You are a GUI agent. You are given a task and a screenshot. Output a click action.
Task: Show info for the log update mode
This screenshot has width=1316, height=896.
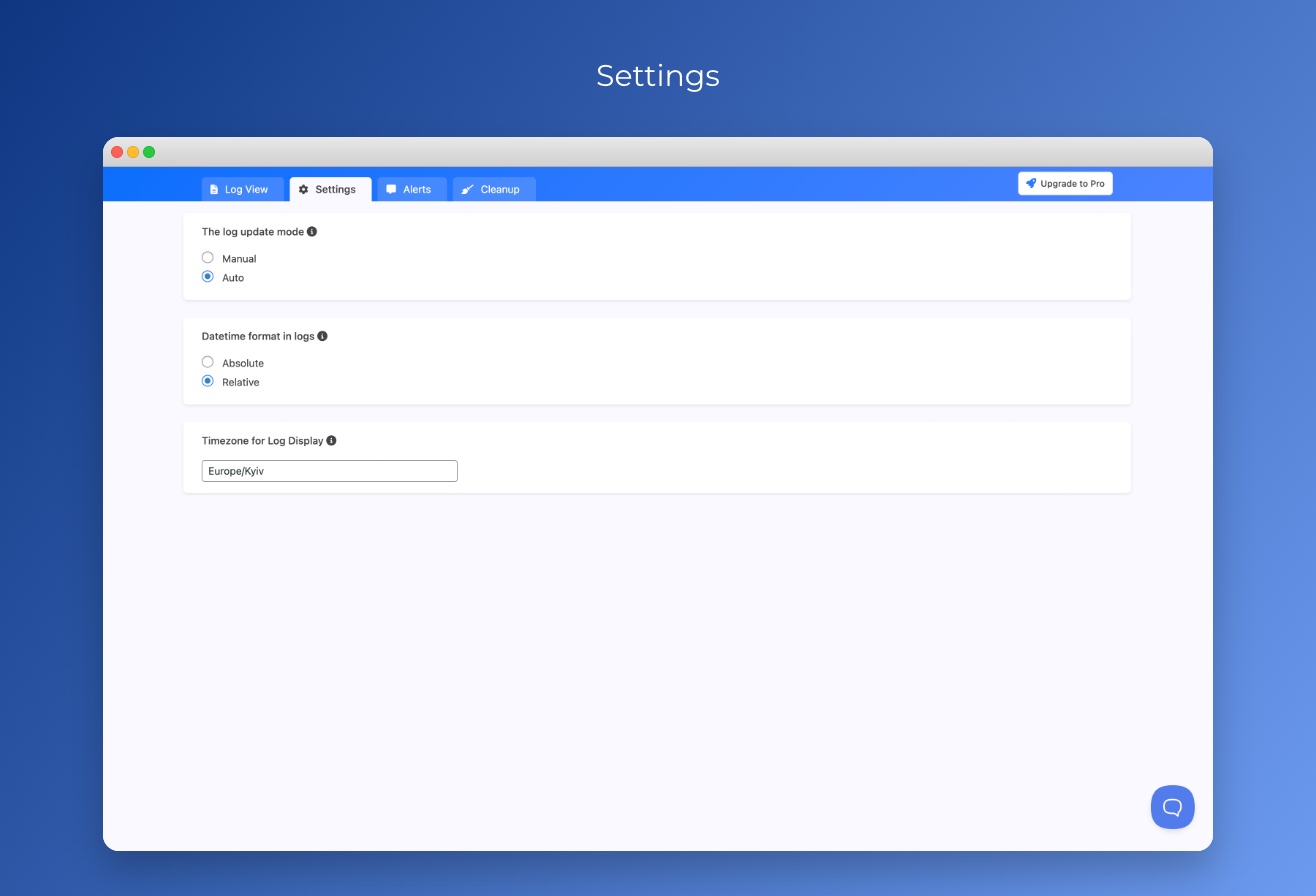click(312, 232)
